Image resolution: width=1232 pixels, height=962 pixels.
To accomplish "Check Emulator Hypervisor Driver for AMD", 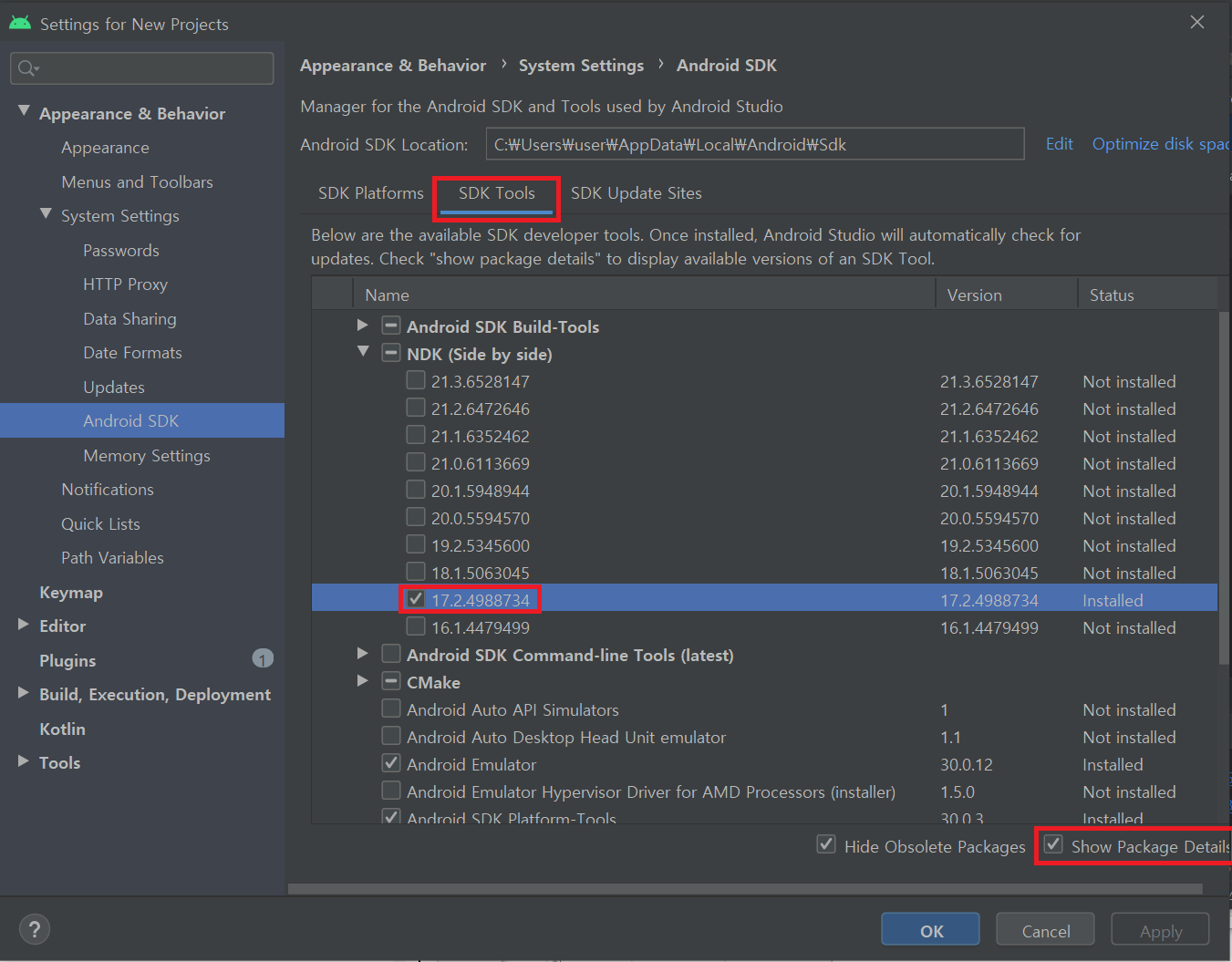I will (391, 790).
